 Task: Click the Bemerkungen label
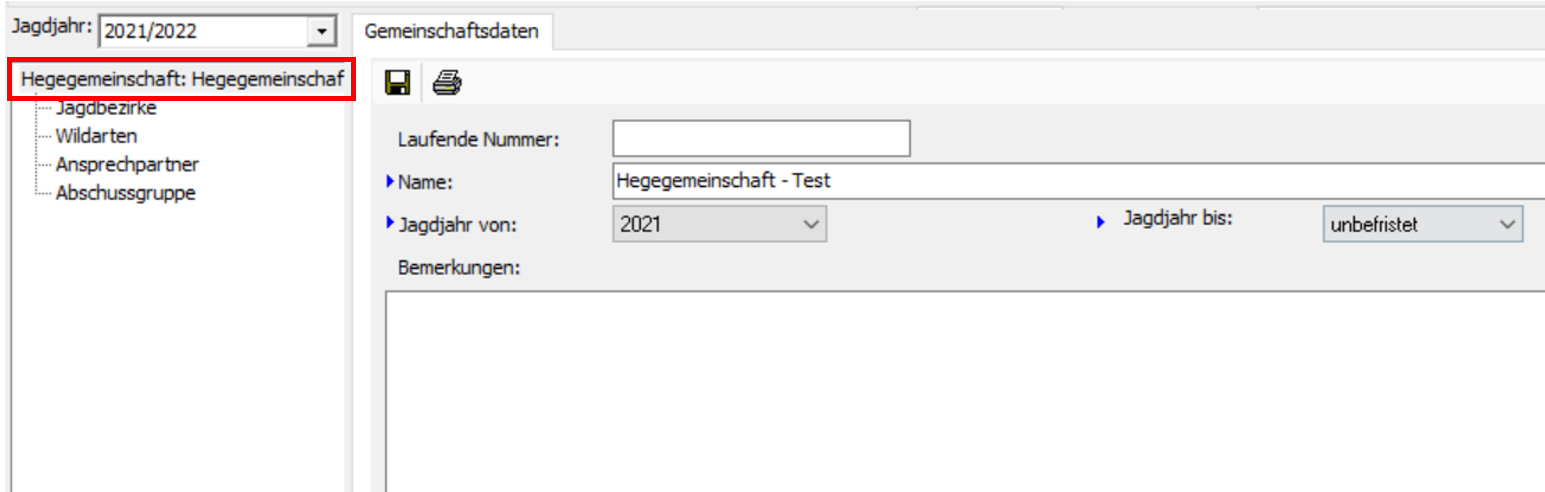[x=459, y=269]
